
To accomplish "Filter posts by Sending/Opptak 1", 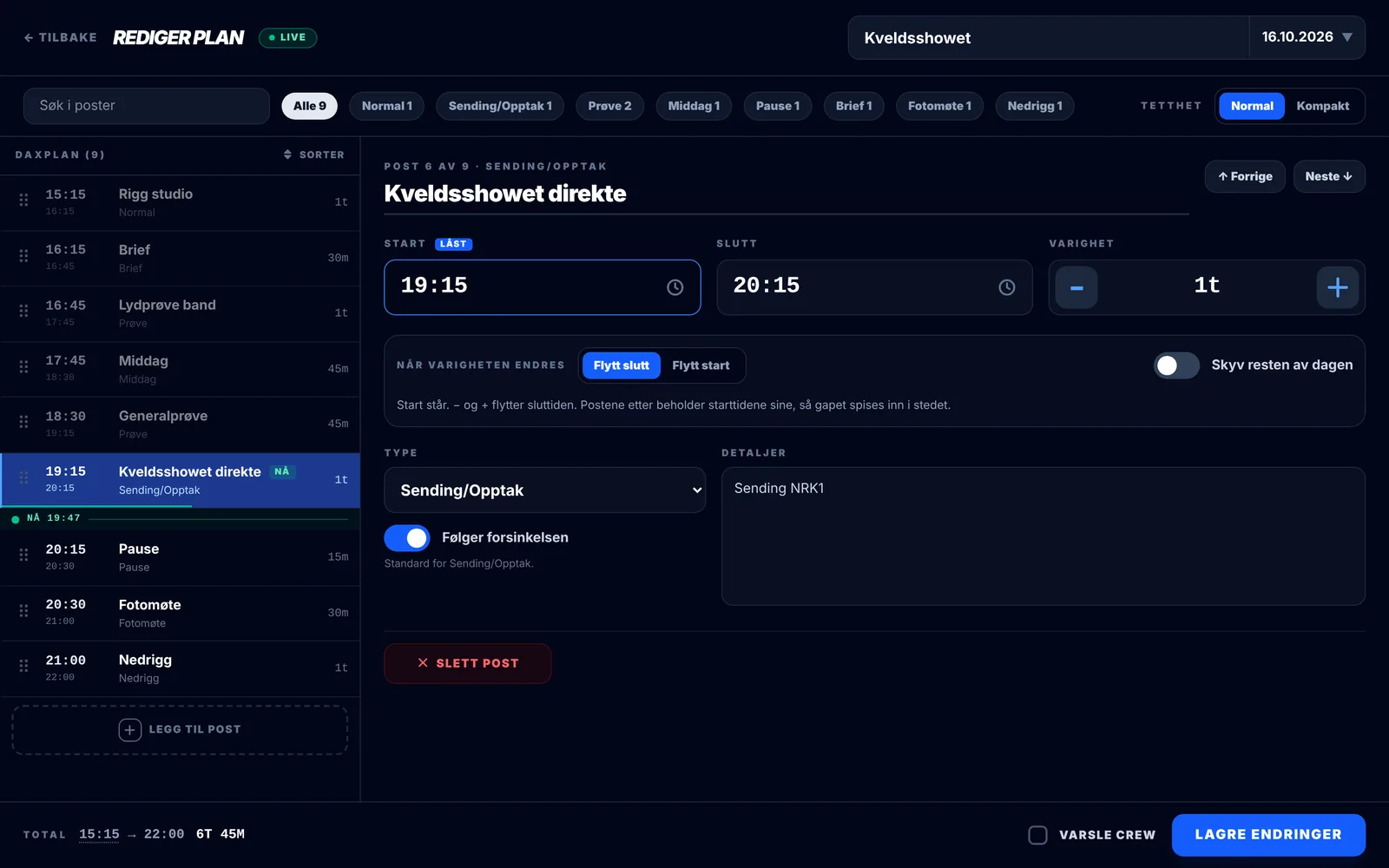I will pos(500,106).
